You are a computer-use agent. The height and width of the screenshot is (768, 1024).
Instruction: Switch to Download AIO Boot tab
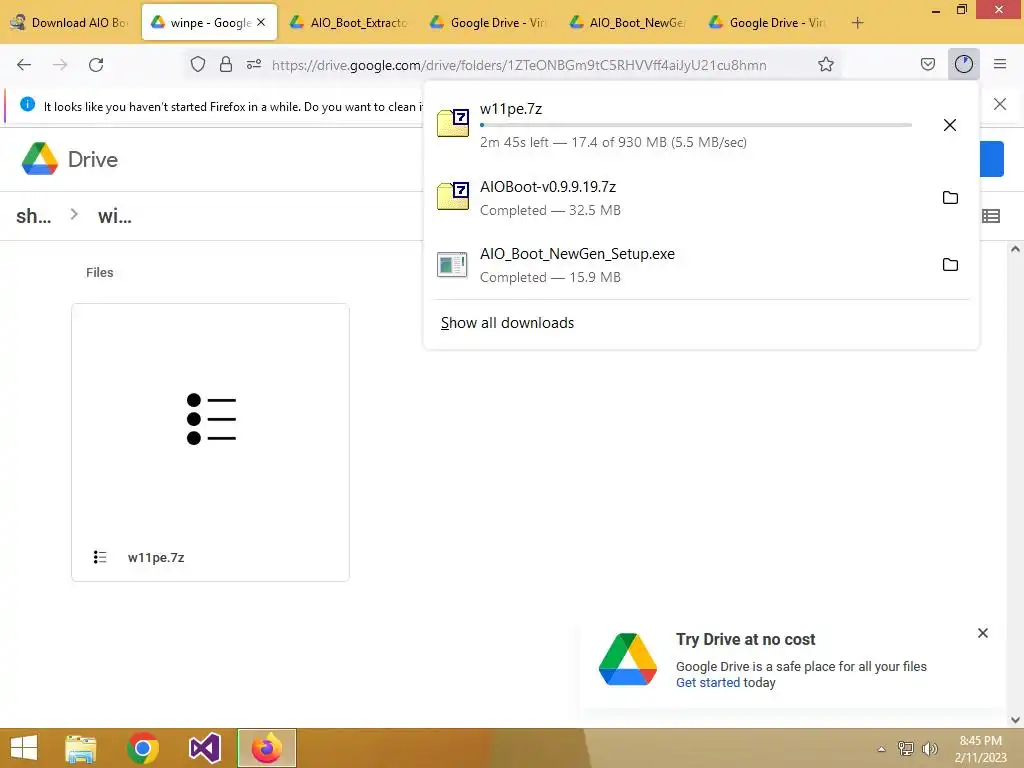[70, 23]
